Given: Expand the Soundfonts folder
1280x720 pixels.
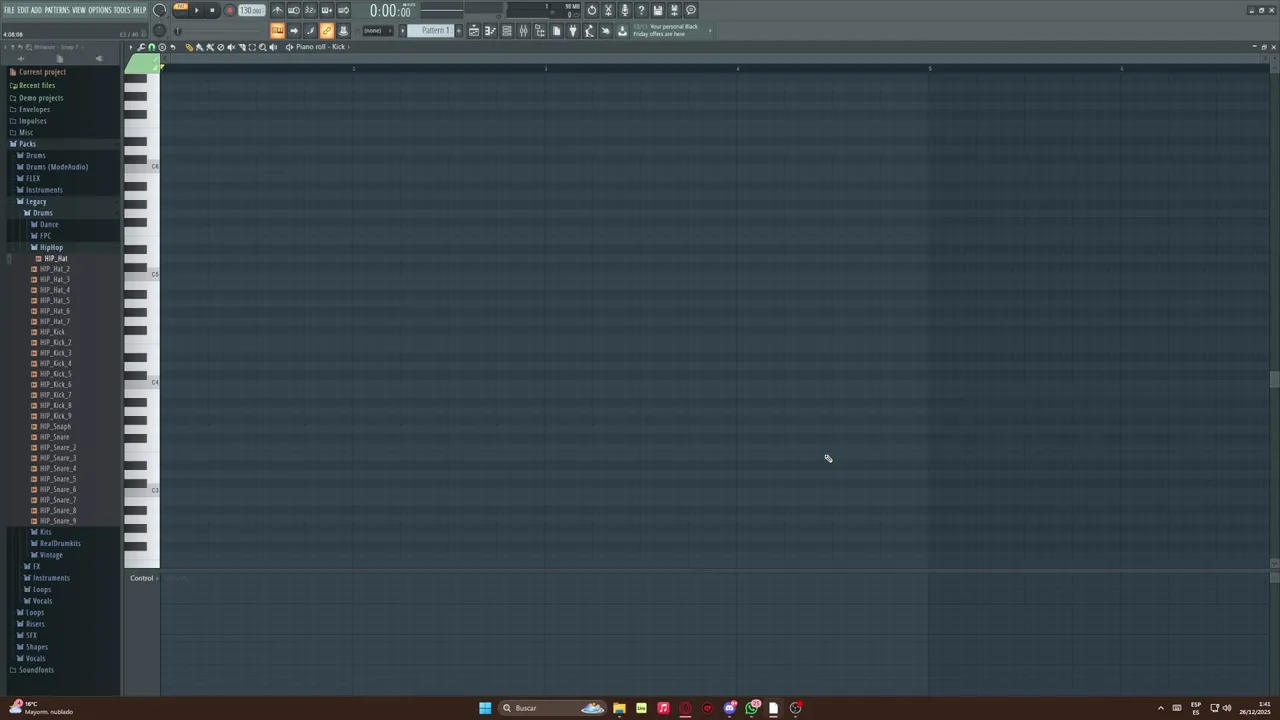Looking at the screenshot, I should point(36,670).
